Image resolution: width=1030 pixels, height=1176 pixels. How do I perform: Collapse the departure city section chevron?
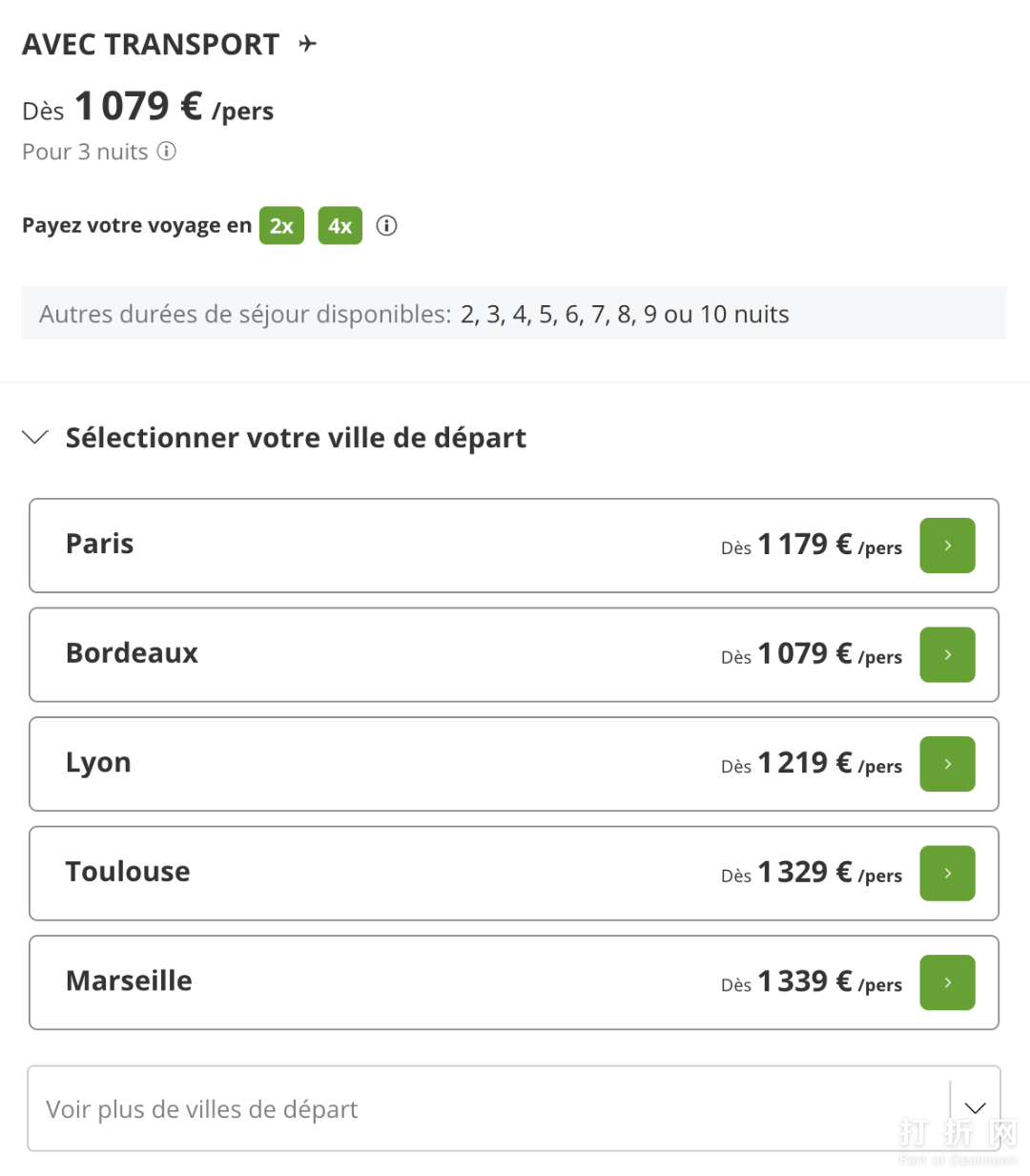coord(35,437)
